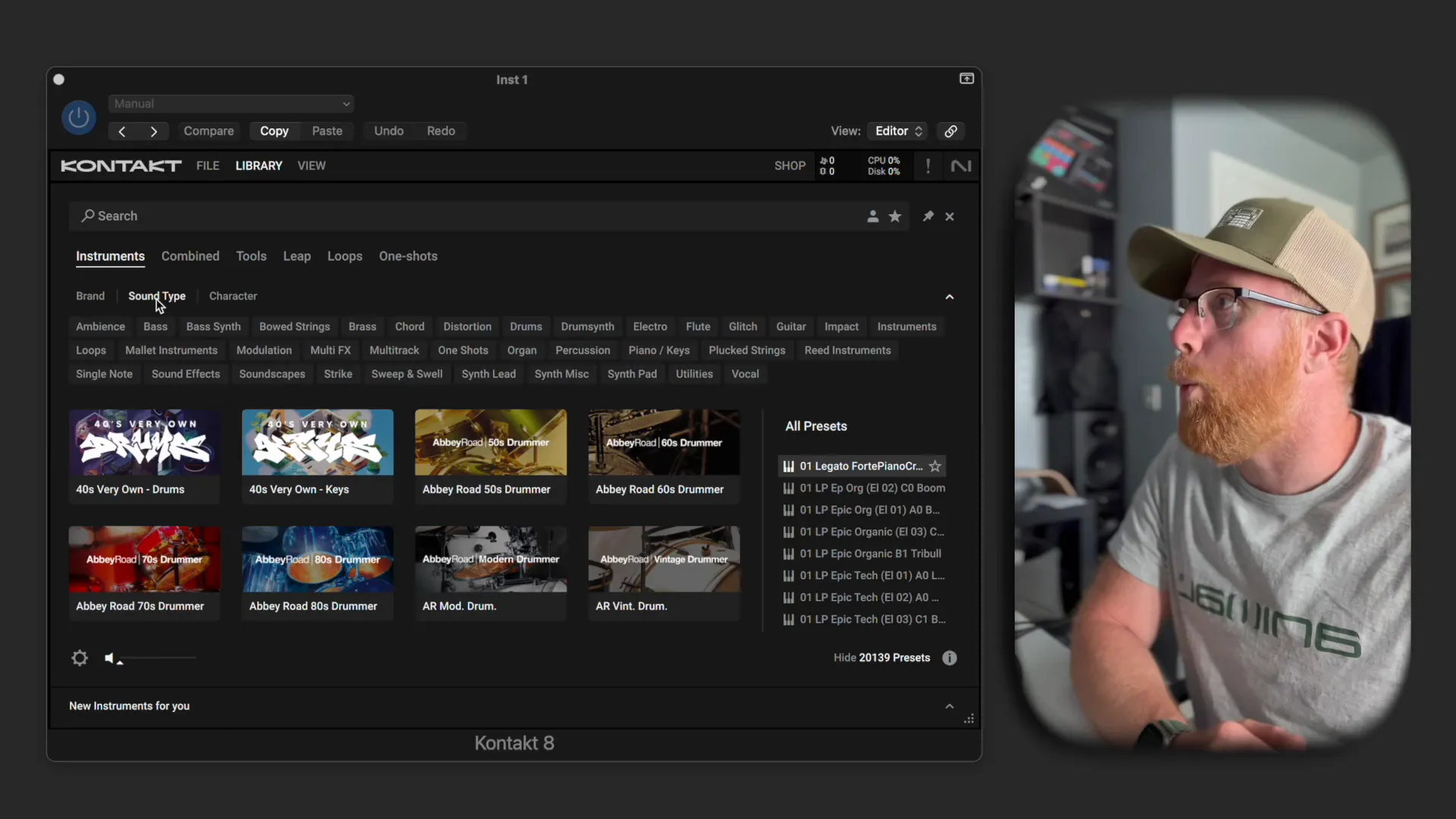Open the Editor view selector
This screenshot has width=1456, height=819.
point(898,131)
